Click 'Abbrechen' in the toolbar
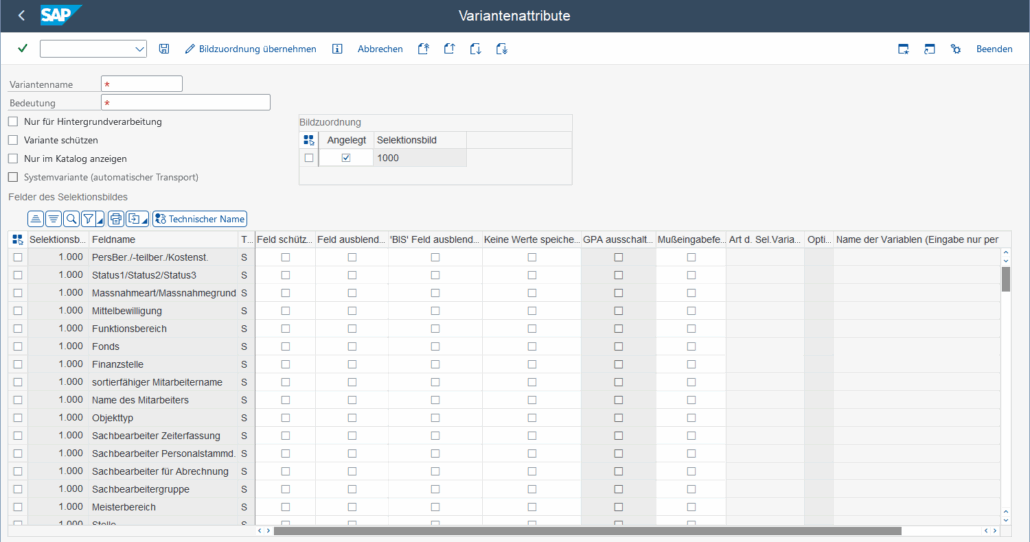The width and height of the screenshot is (1030, 542). (x=380, y=49)
